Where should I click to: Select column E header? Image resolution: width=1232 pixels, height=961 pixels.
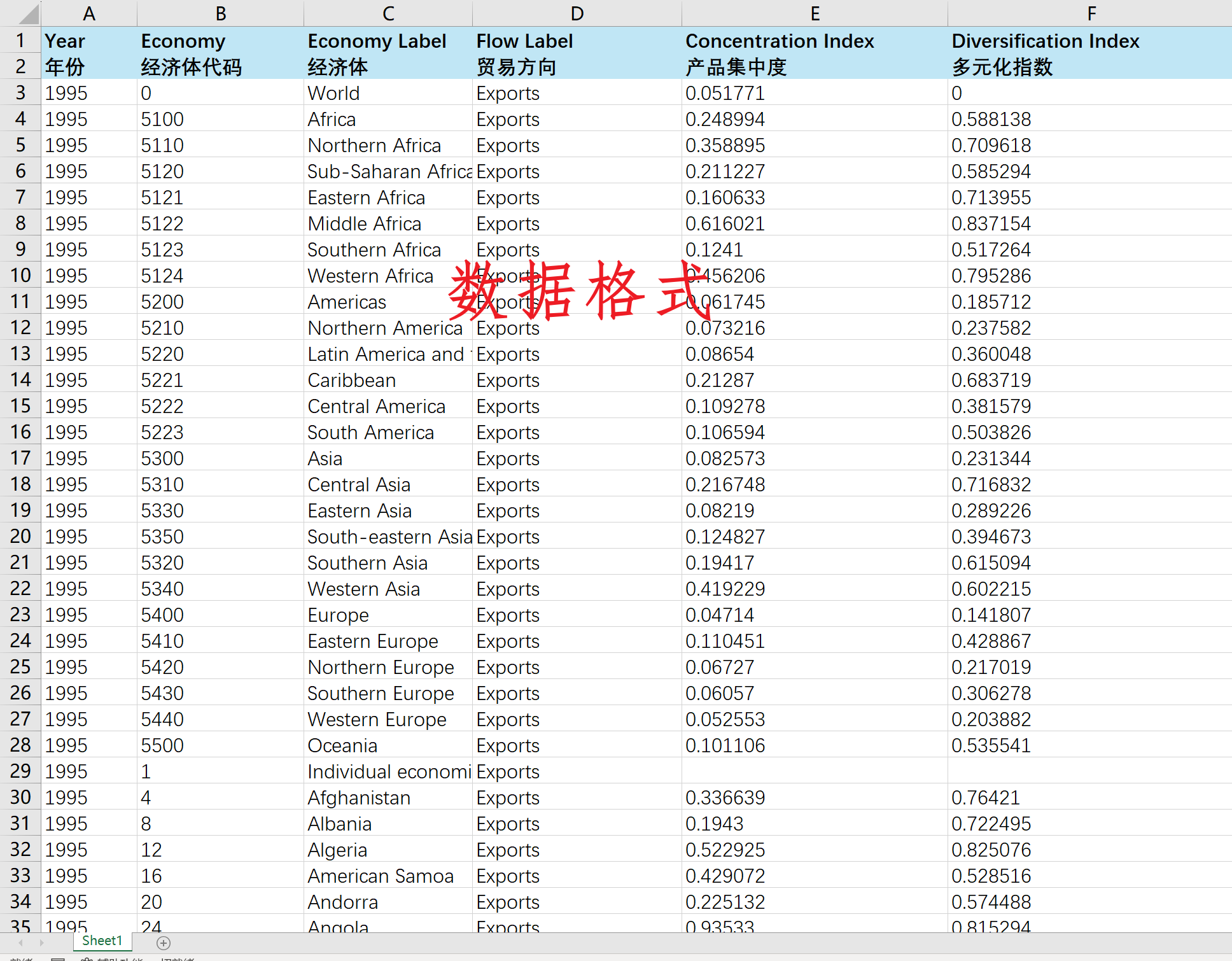814,13
